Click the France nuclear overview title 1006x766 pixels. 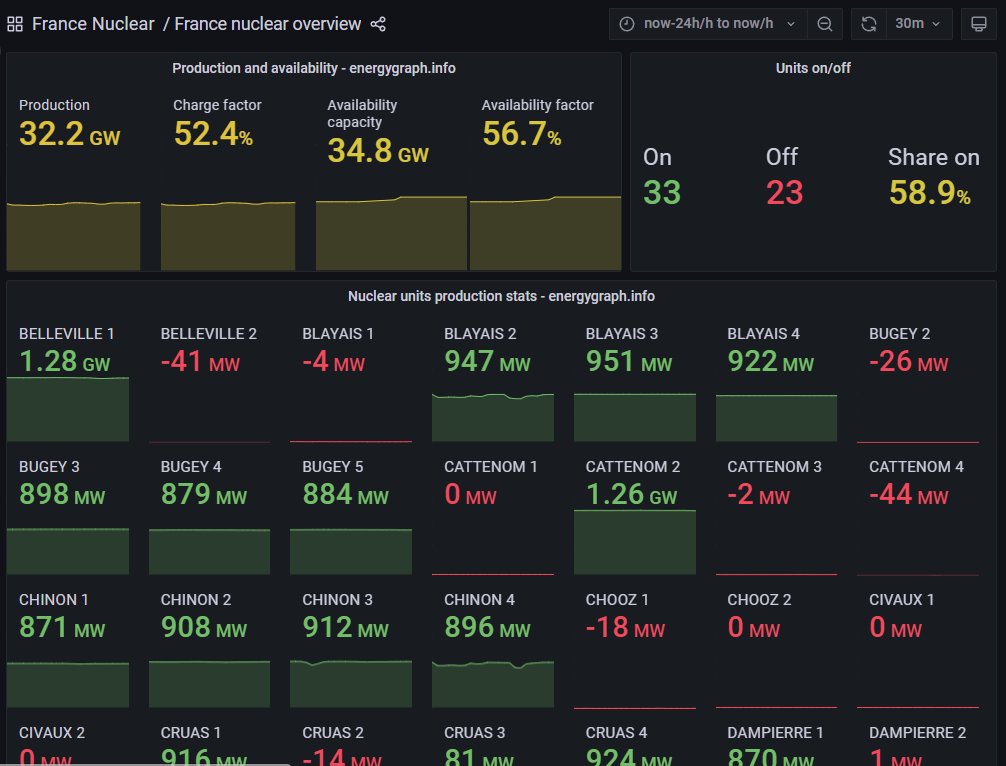click(x=268, y=24)
